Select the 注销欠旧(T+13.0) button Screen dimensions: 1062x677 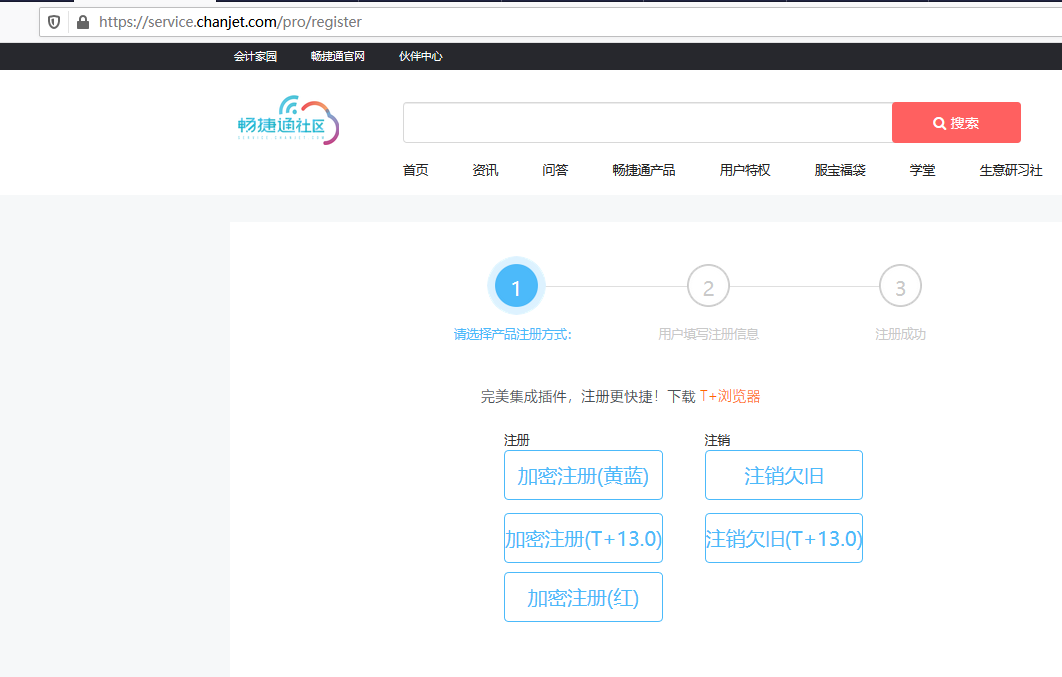click(784, 538)
